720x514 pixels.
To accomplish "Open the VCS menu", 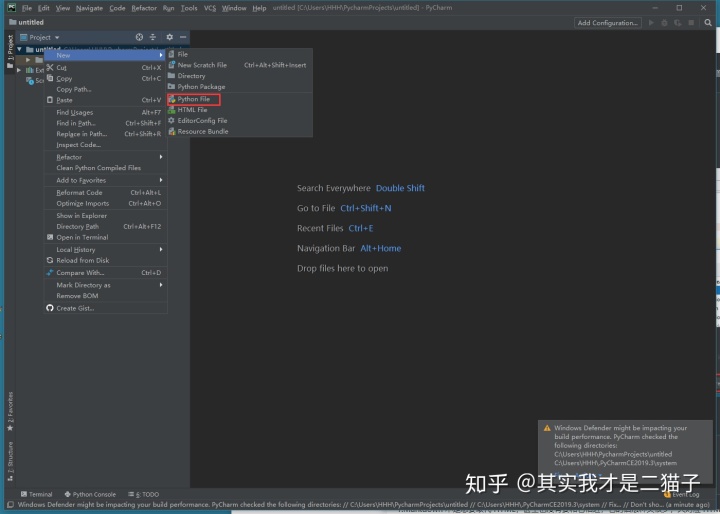I will click(x=210, y=8).
